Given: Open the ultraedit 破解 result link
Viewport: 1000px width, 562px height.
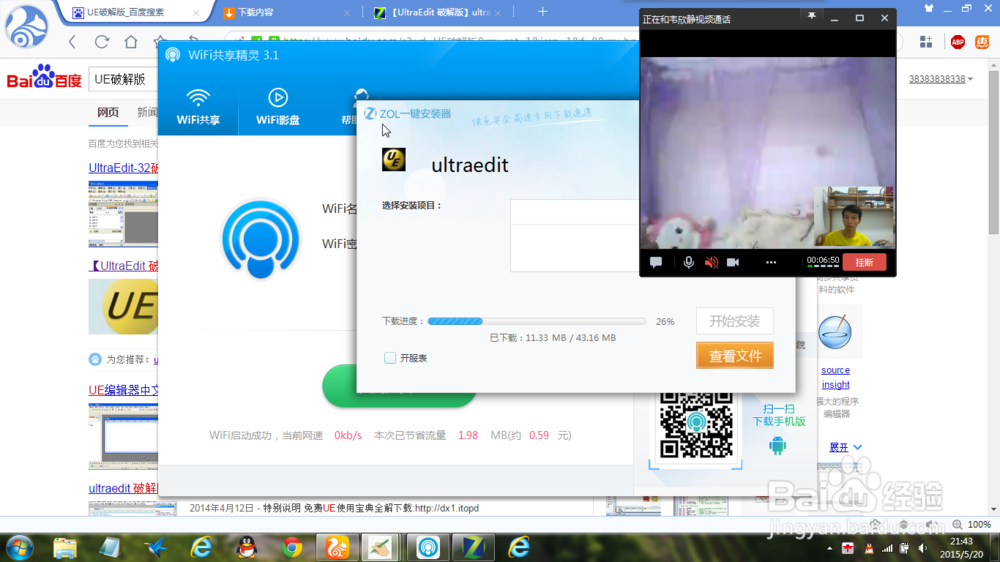Looking at the screenshot, I should tap(123, 488).
